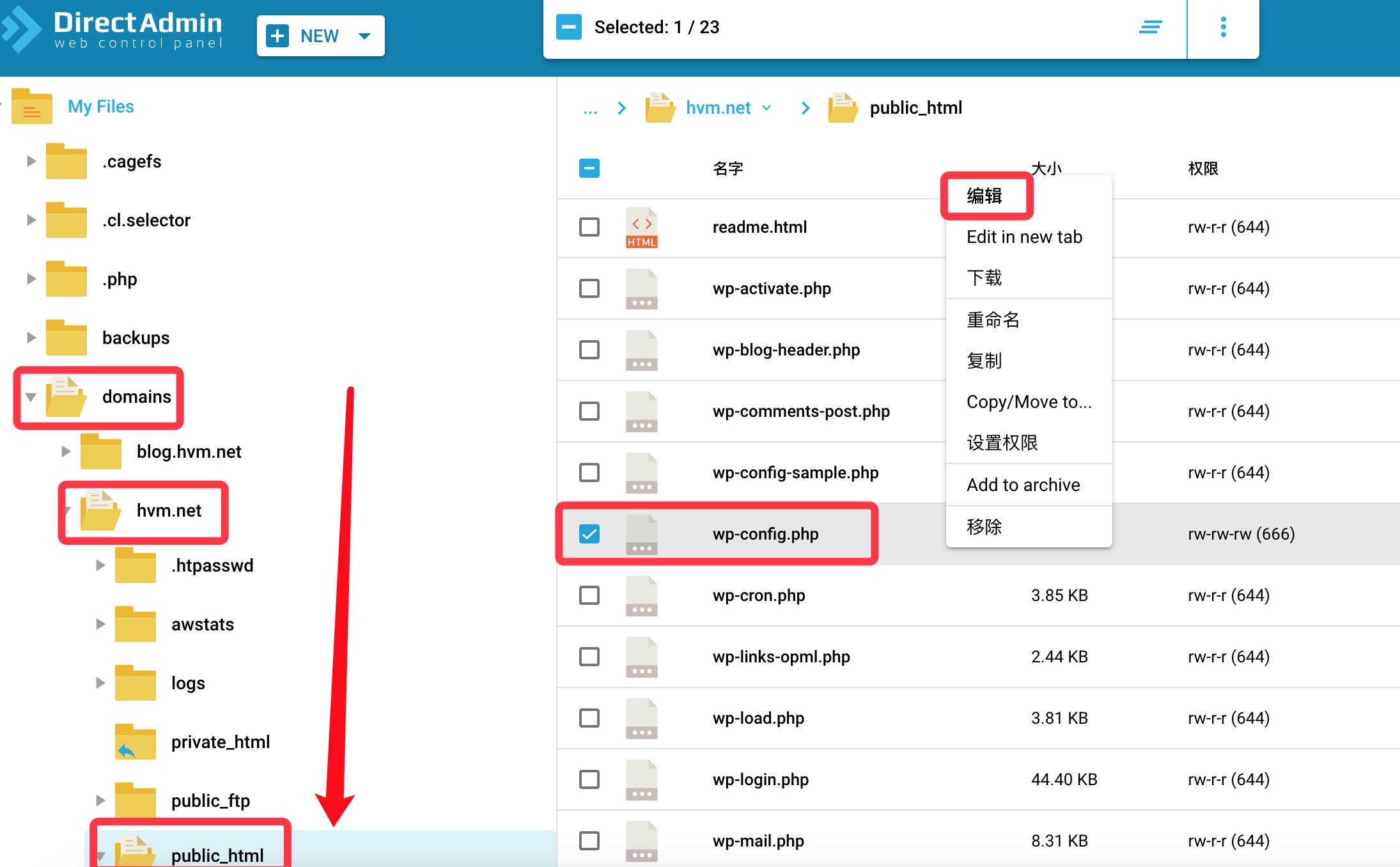Click the wp-login.php file icon
Screen dimensions: 1400x867
[641, 780]
